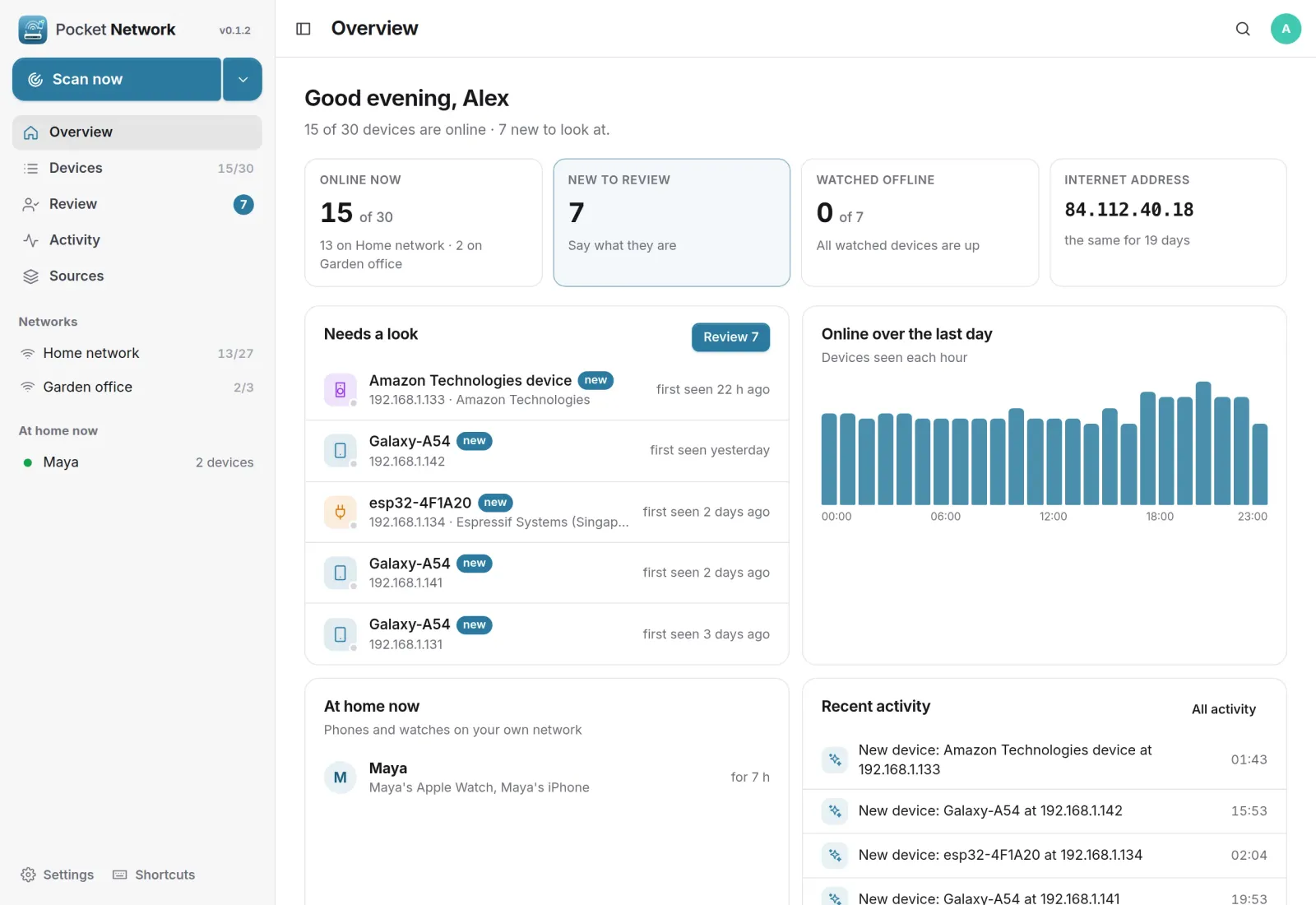Click the Review 7 button

(x=730, y=337)
